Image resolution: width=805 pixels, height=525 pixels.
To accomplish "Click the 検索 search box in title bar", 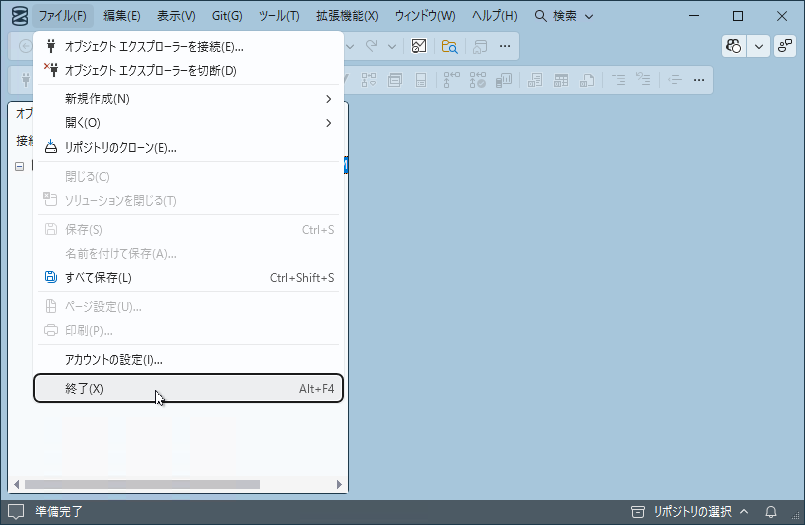I will (x=564, y=16).
